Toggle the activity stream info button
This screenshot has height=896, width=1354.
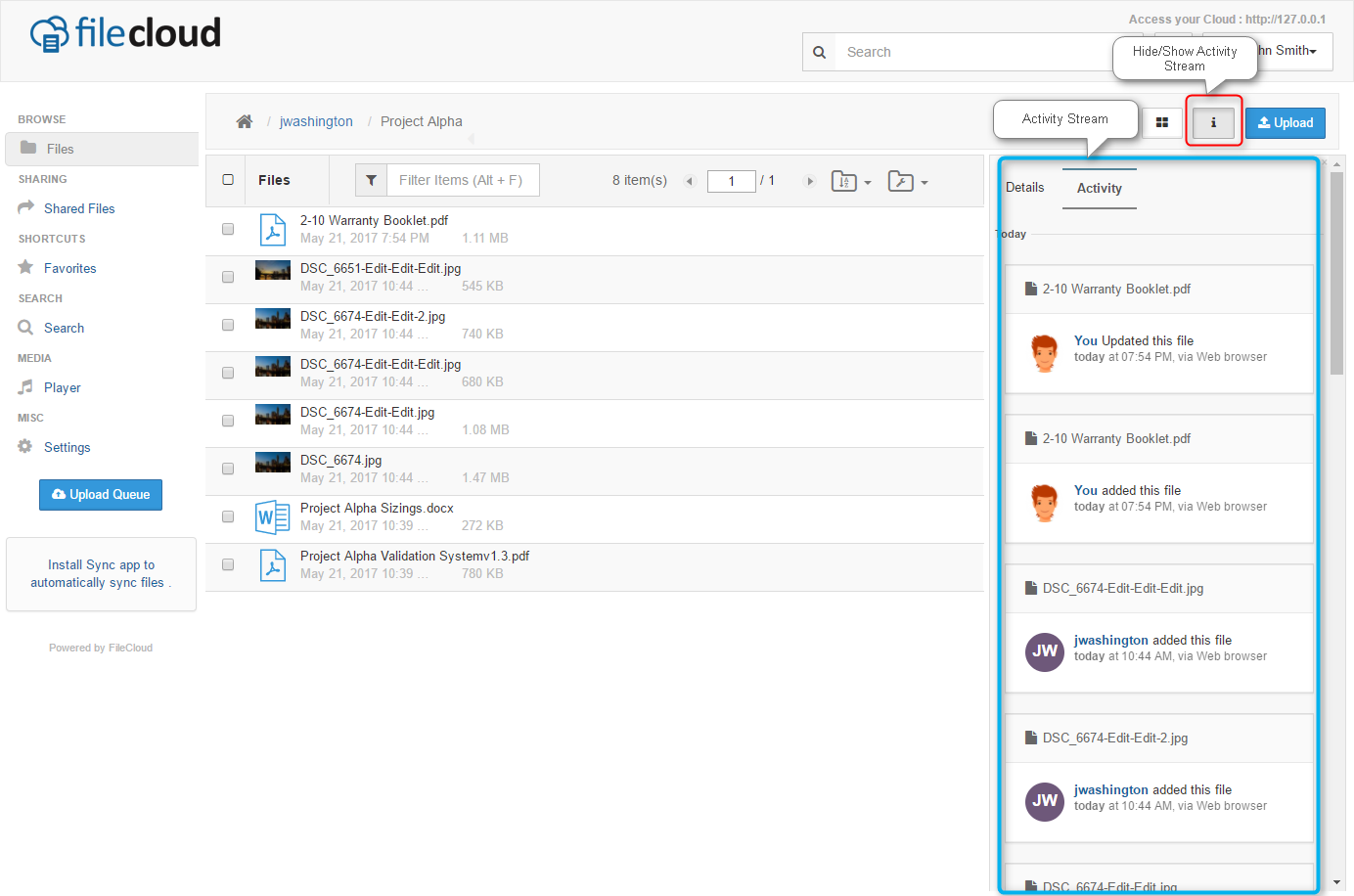(x=1213, y=122)
